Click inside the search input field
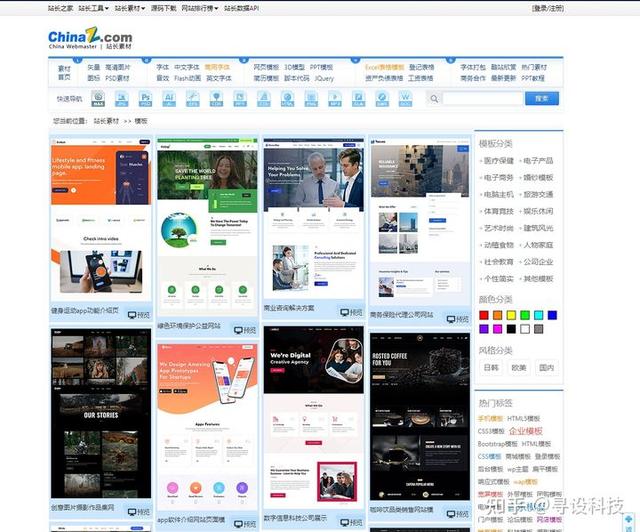 [x=482, y=98]
